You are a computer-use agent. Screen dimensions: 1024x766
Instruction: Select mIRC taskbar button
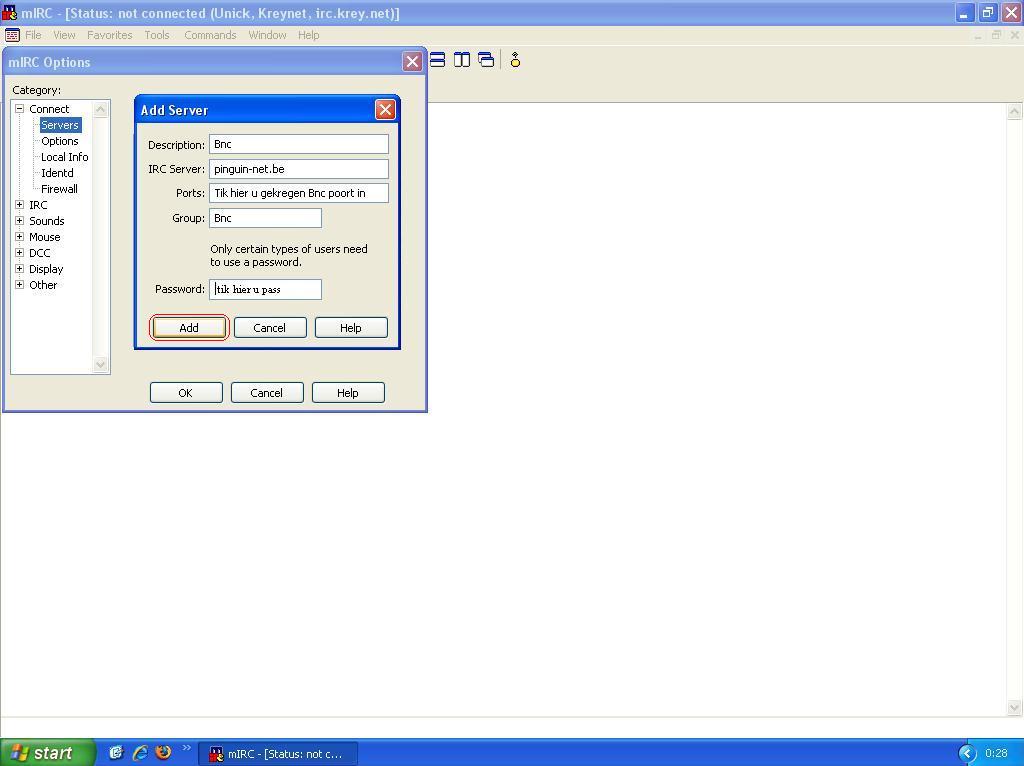click(278, 754)
